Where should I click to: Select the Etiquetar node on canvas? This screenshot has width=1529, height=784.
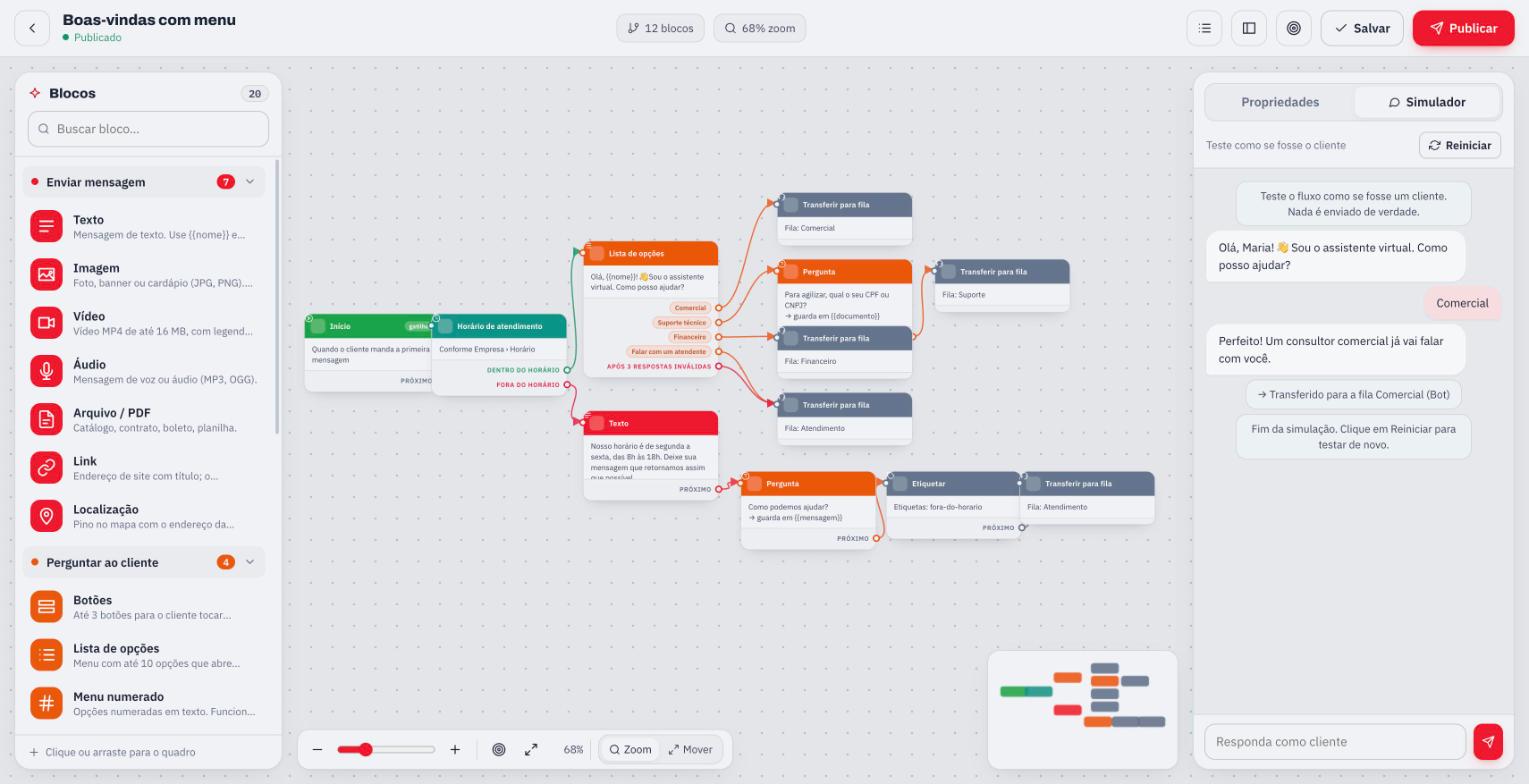coord(953,505)
